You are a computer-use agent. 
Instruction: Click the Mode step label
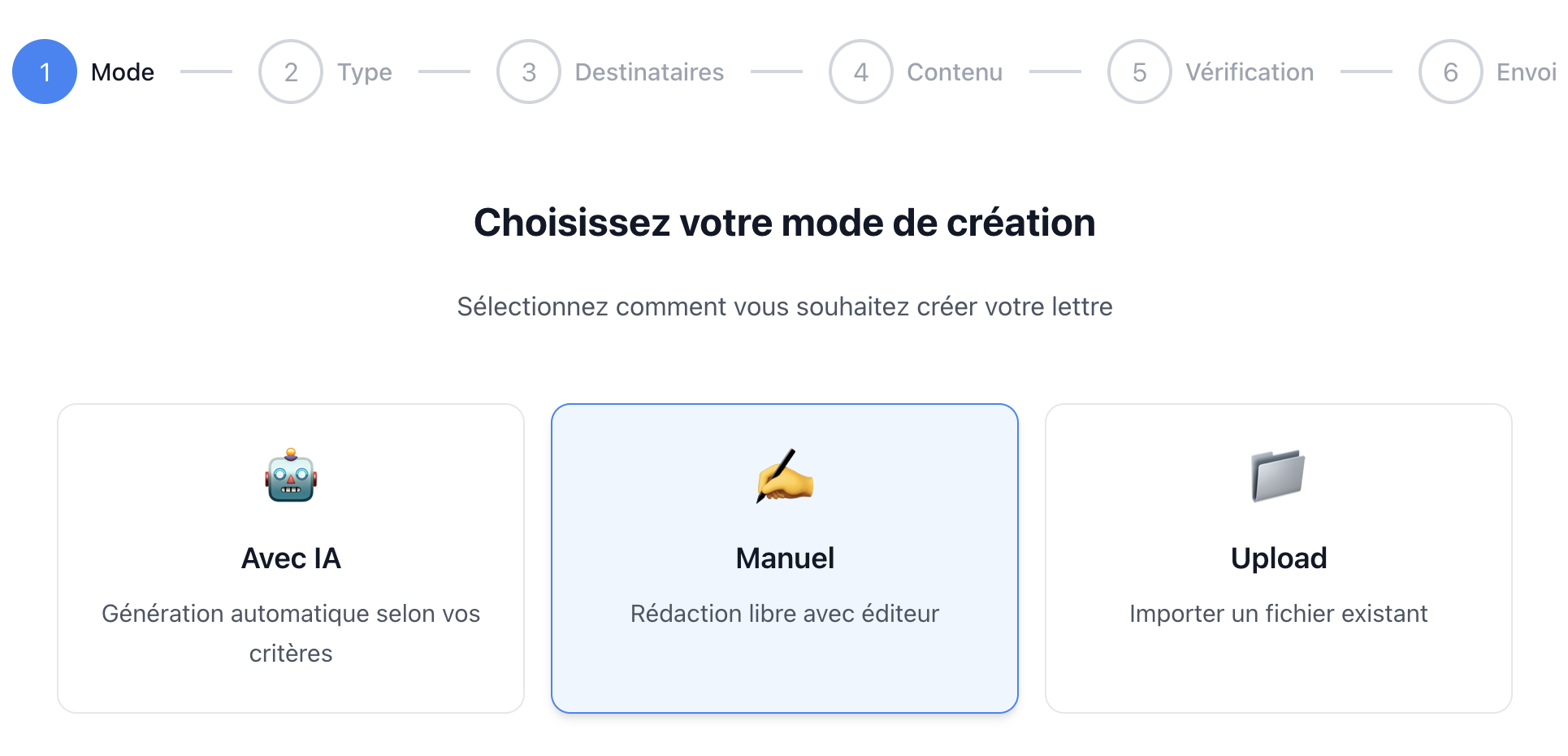tap(122, 72)
